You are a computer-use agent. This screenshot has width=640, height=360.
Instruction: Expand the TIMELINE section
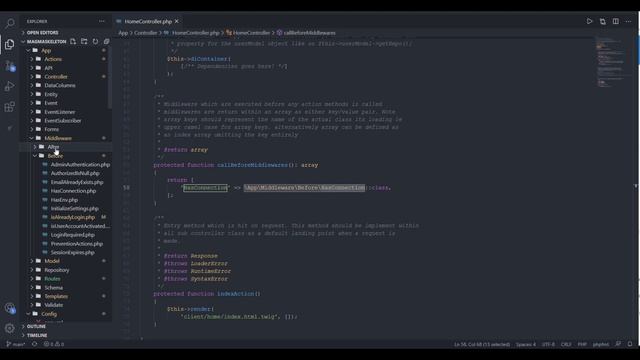[37, 335]
